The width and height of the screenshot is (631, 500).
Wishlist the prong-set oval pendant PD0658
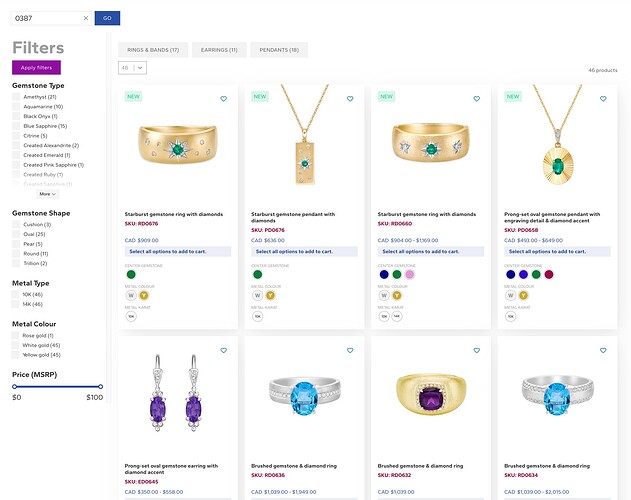coord(603,99)
